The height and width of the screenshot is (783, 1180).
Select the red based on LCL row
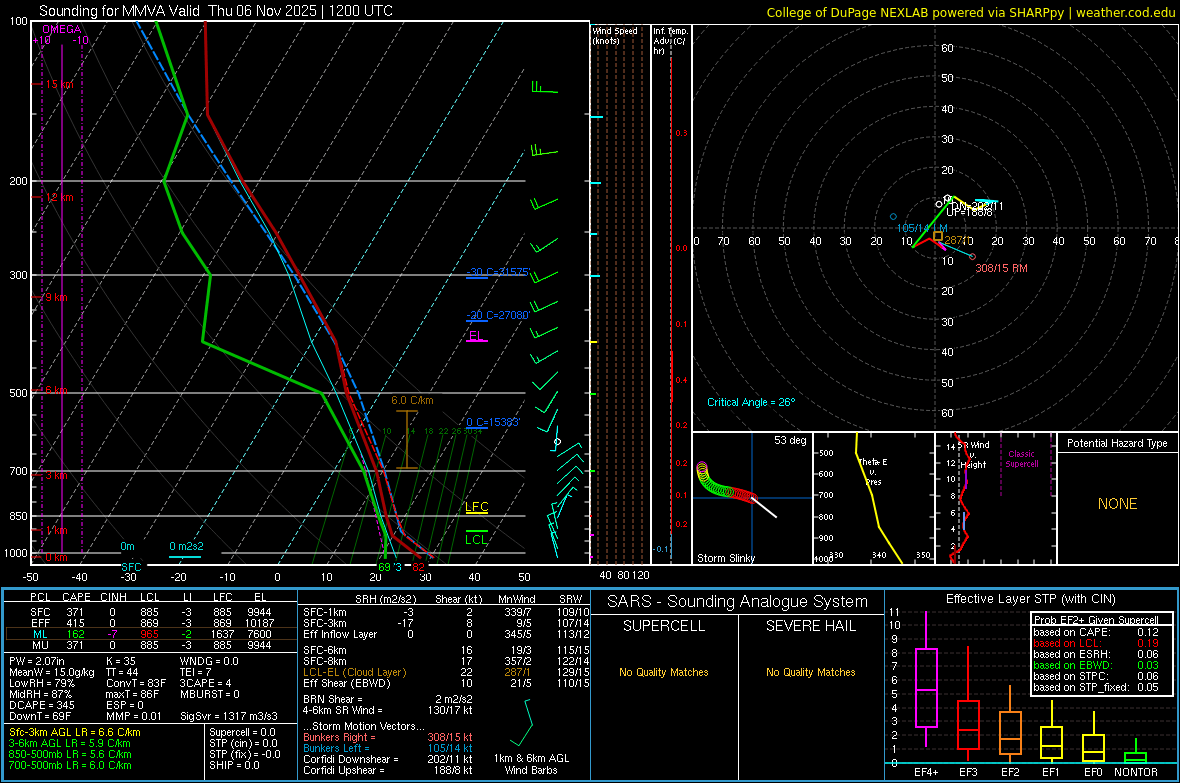(x=1096, y=643)
